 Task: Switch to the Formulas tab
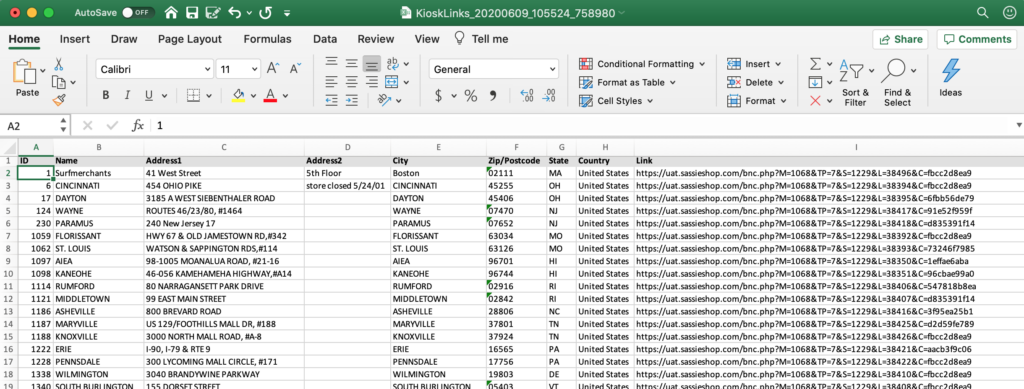point(267,39)
